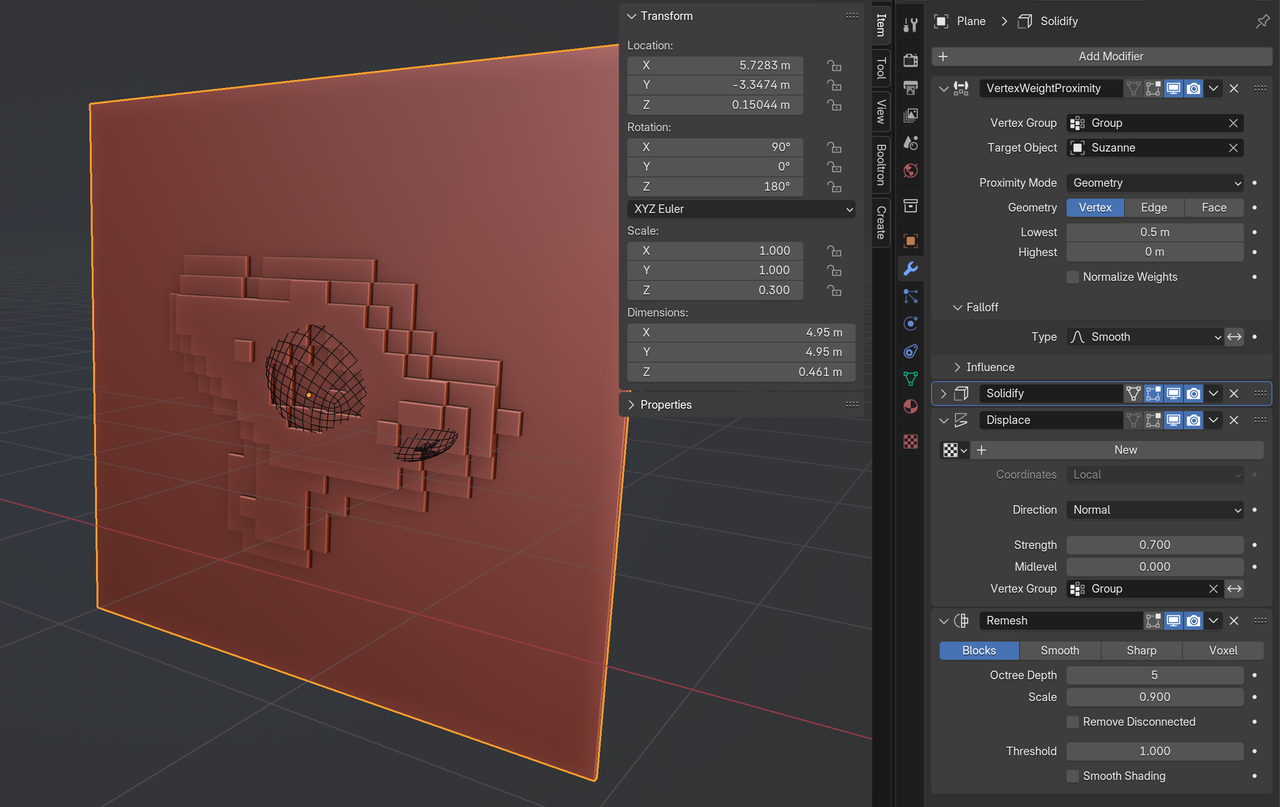Invert the Displace vertex group influence
The width and height of the screenshot is (1280, 807).
pyautogui.click(x=1235, y=589)
